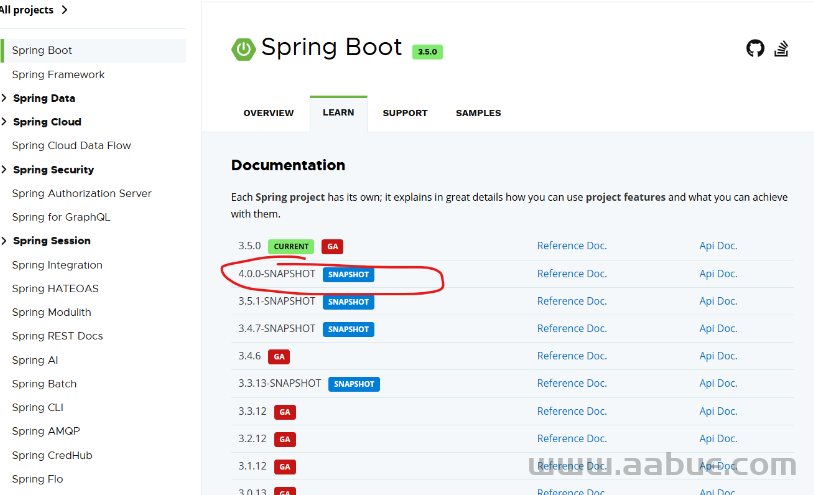Click the GA badge next to 3.4.6
Image resolution: width=814 pixels, height=495 pixels.
tap(279, 356)
